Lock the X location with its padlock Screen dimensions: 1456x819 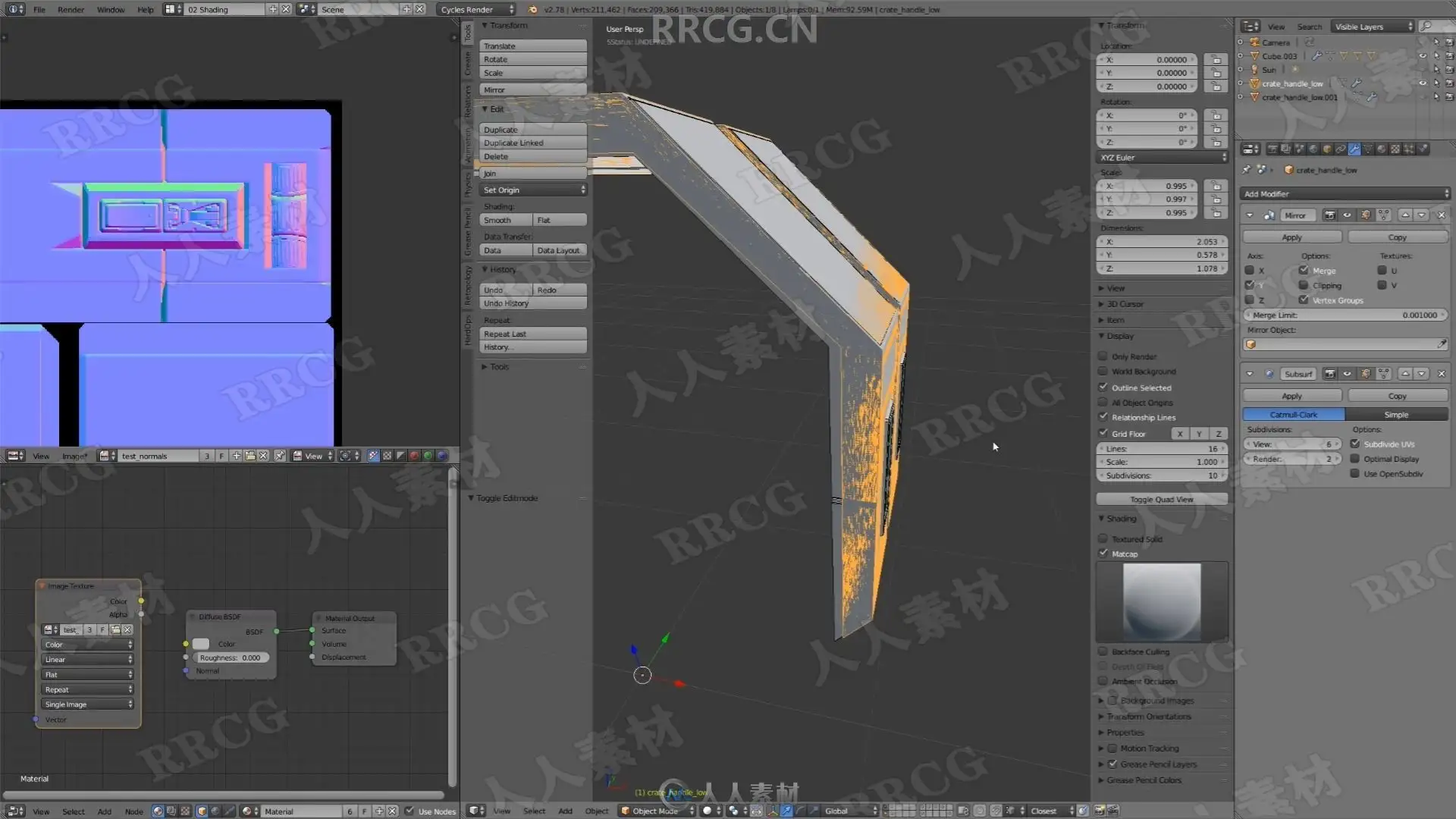coord(1216,59)
